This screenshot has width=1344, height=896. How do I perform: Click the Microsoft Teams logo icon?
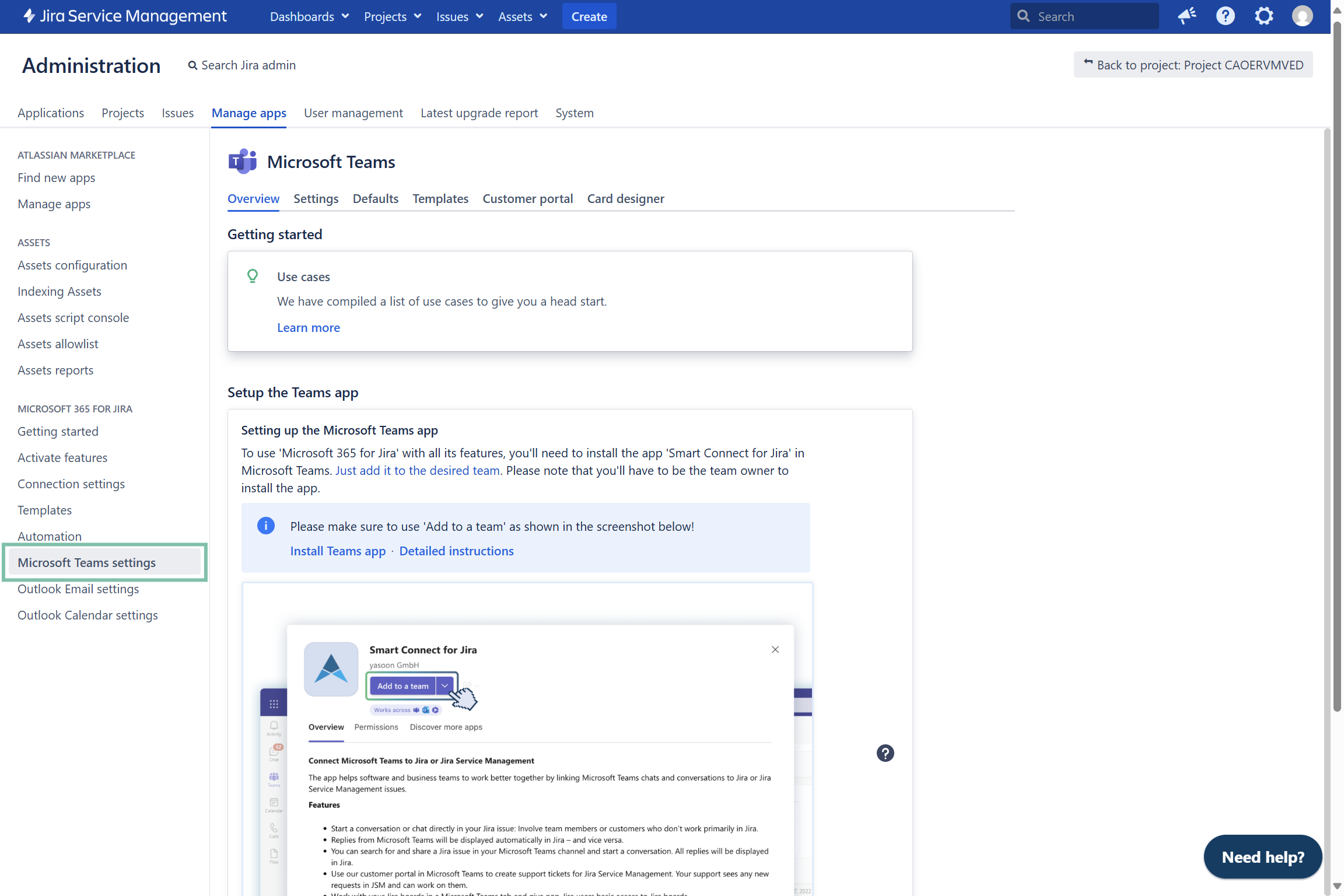click(242, 162)
